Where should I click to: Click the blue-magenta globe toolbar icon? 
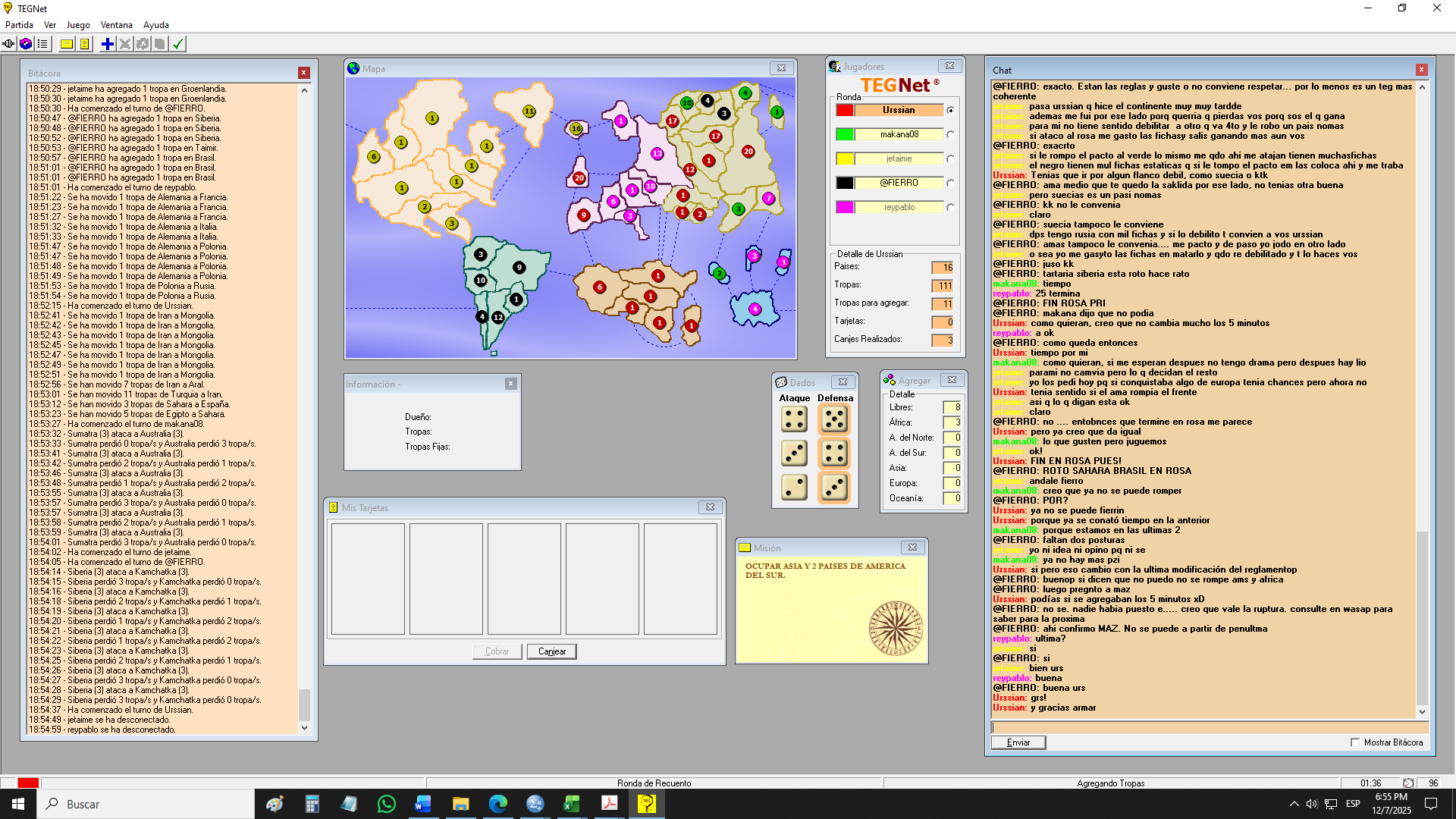pyautogui.click(x=26, y=44)
